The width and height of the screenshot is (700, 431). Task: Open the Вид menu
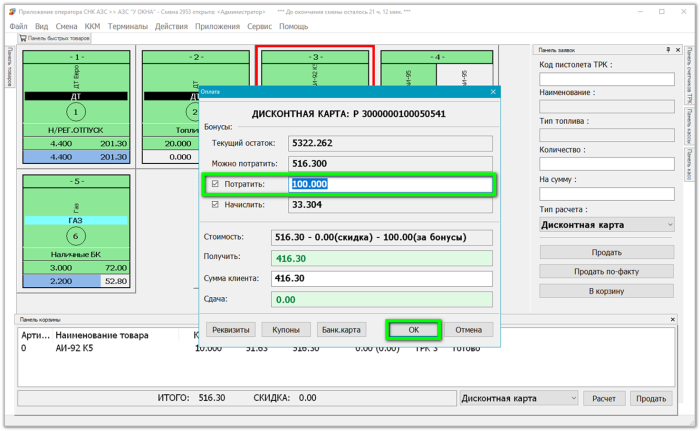point(42,26)
